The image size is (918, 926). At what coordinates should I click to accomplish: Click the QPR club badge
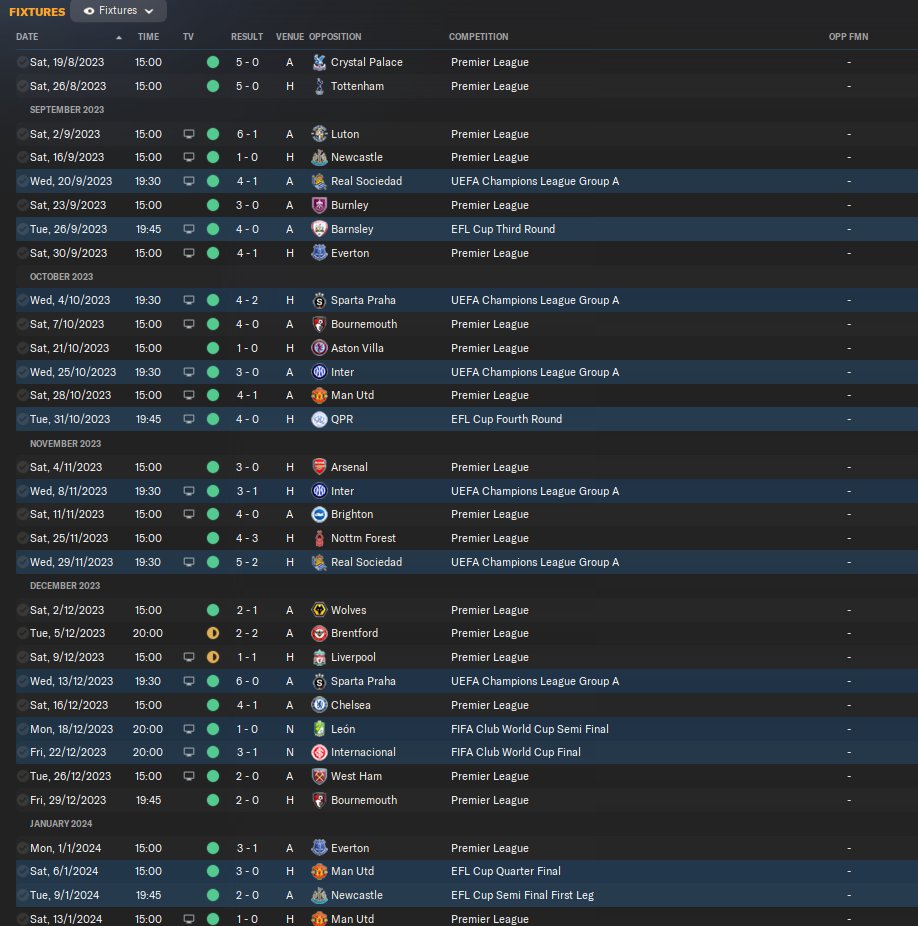(319, 419)
